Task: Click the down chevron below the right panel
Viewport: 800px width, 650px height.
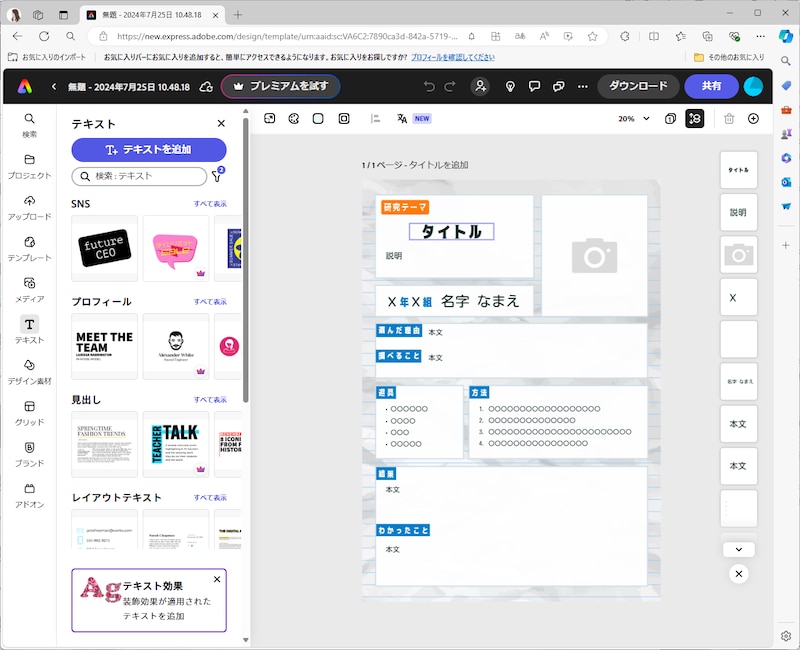Action: coord(738,549)
